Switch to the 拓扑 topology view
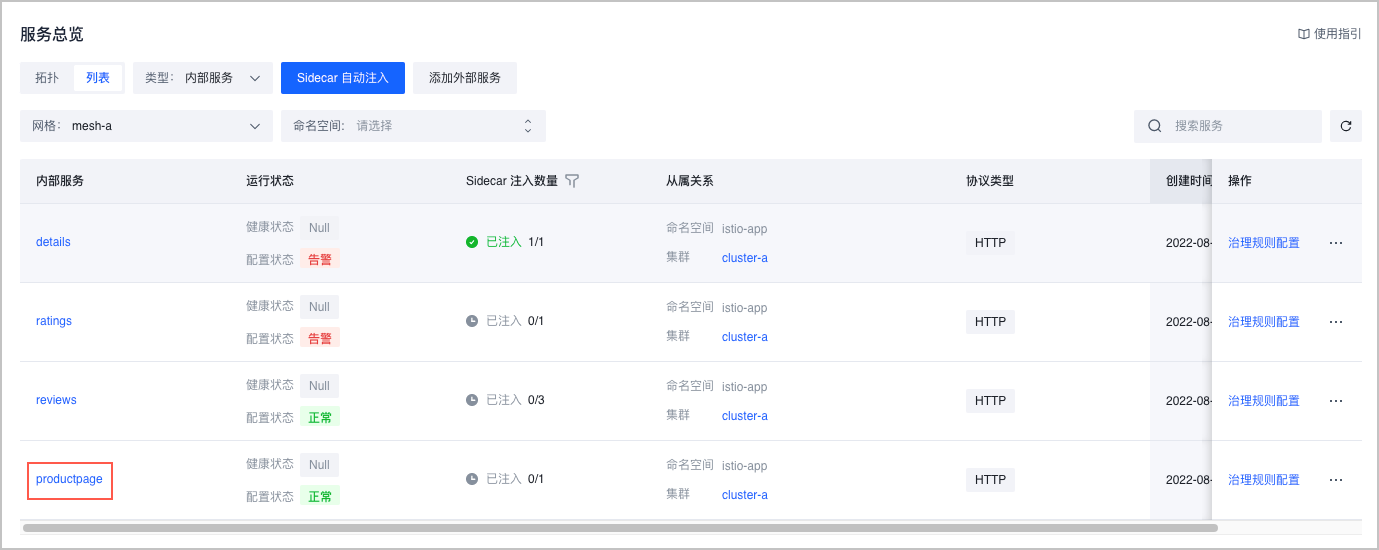The height and width of the screenshot is (550, 1379). click(x=47, y=78)
